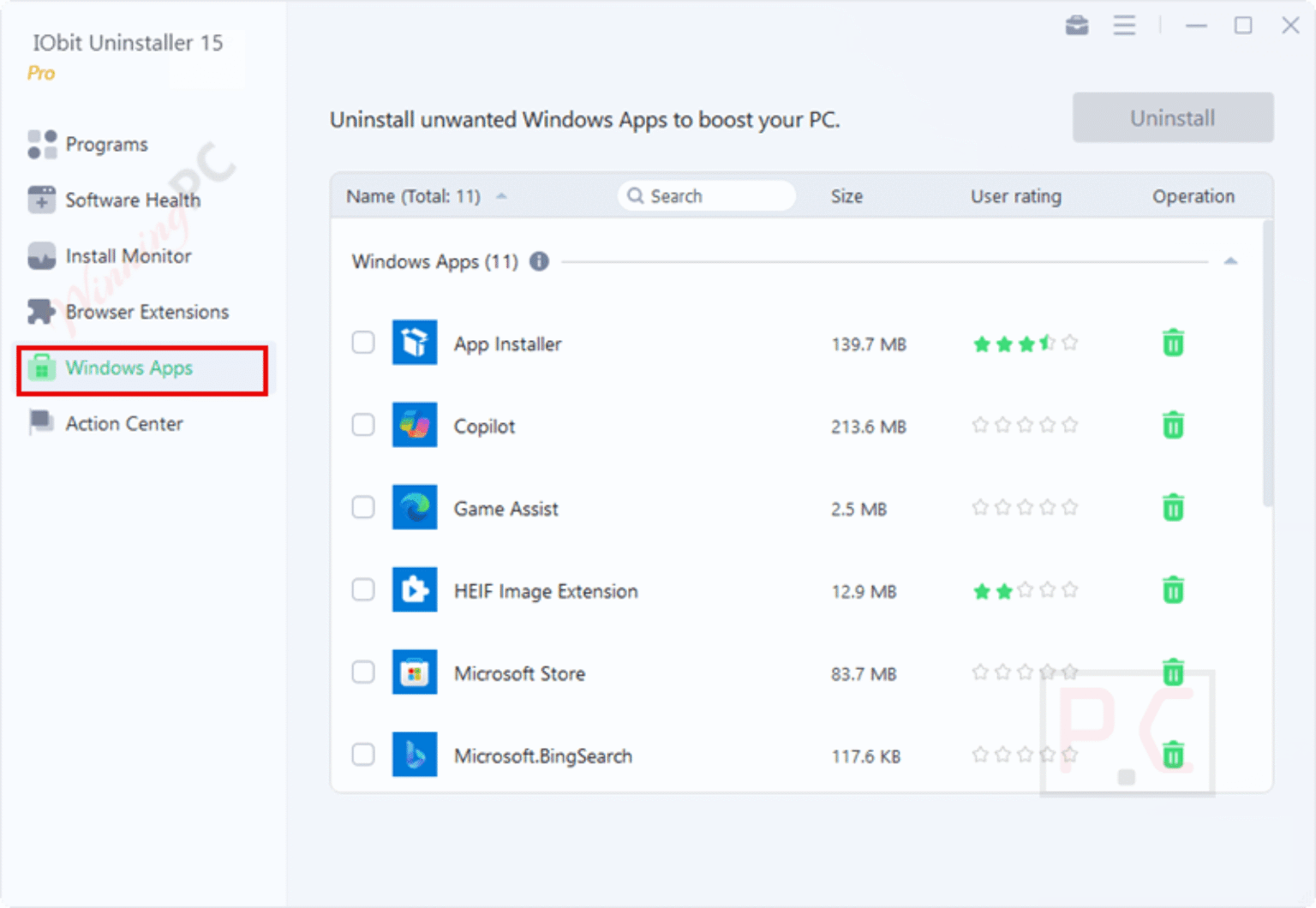The width and height of the screenshot is (1316, 908).
Task: Click the Microsoft.BingSearch app icon
Action: point(415,755)
